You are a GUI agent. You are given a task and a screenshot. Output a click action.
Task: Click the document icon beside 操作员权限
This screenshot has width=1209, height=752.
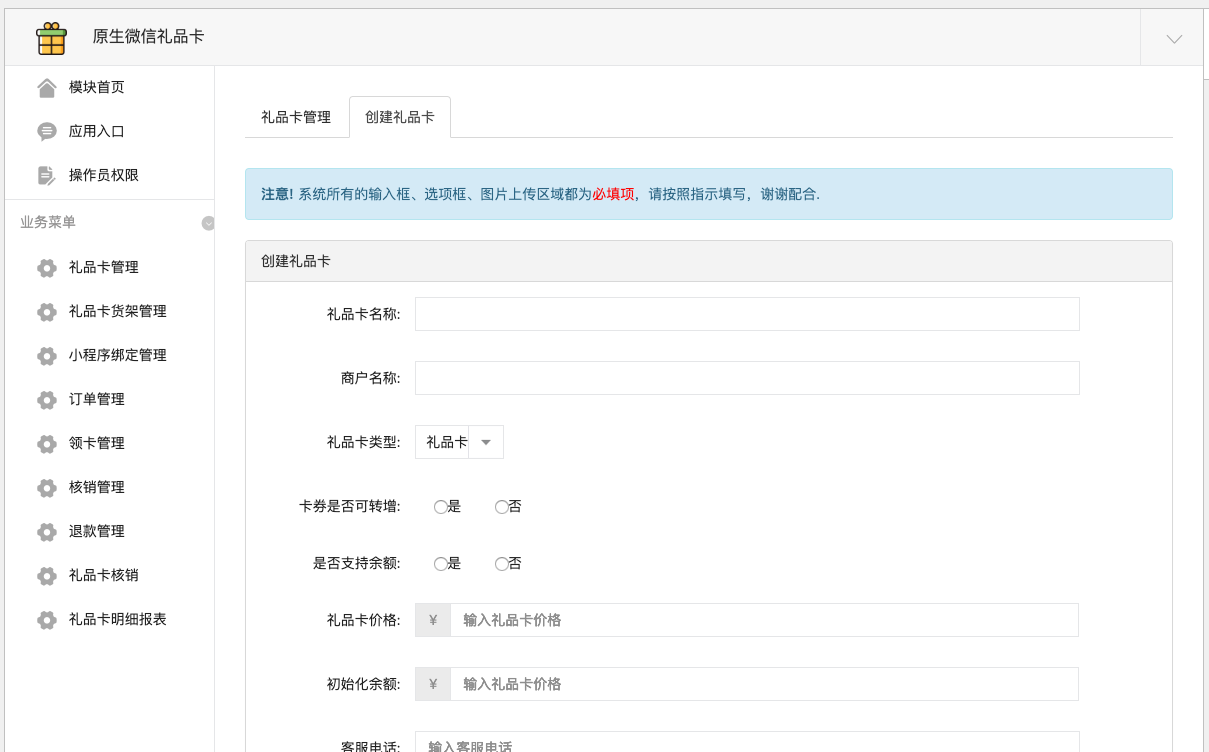pos(47,176)
